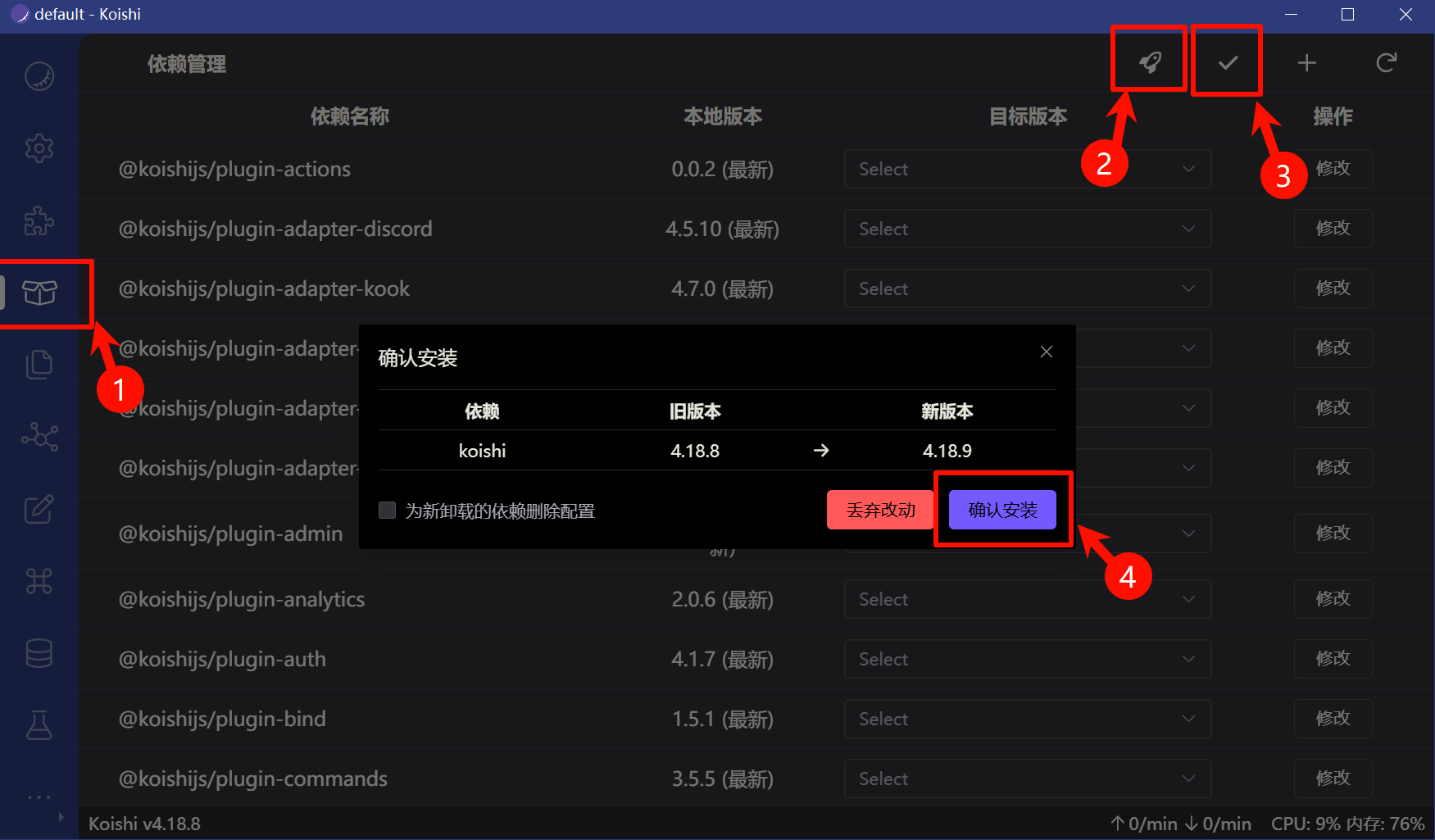Close the 确认安装 dialog

[1047, 352]
